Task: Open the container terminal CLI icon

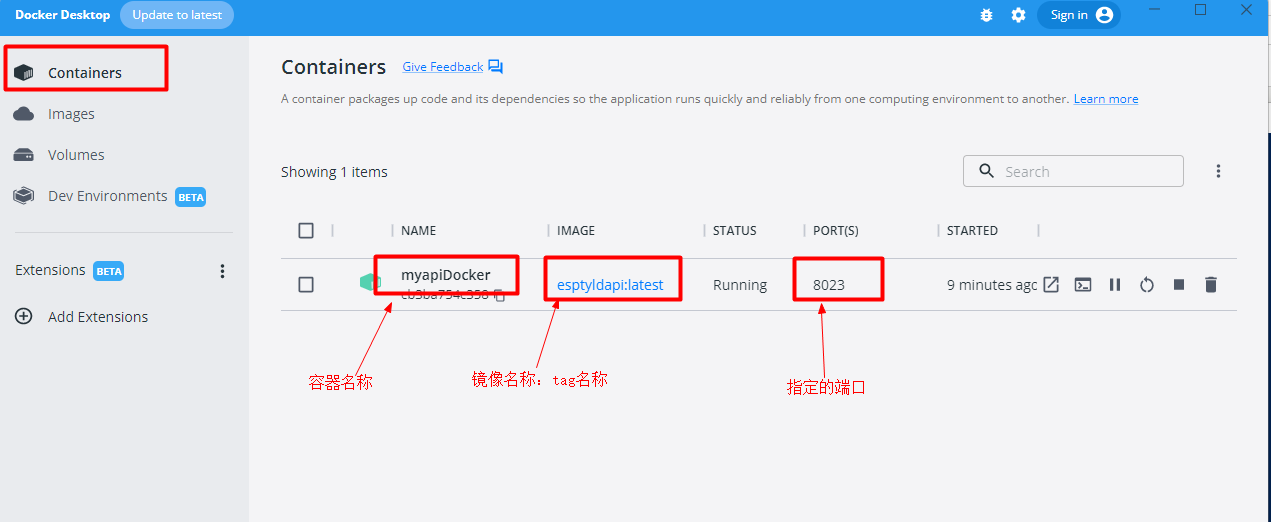Action: pyautogui.click(x=1083, y=285)
